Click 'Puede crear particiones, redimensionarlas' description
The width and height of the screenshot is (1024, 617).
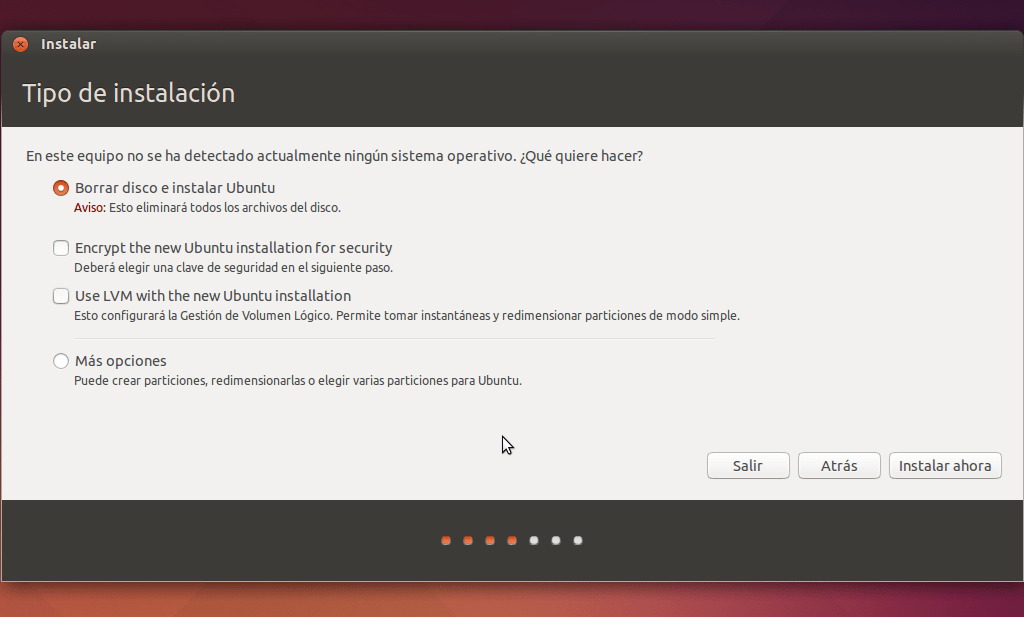tap(298, 381)
